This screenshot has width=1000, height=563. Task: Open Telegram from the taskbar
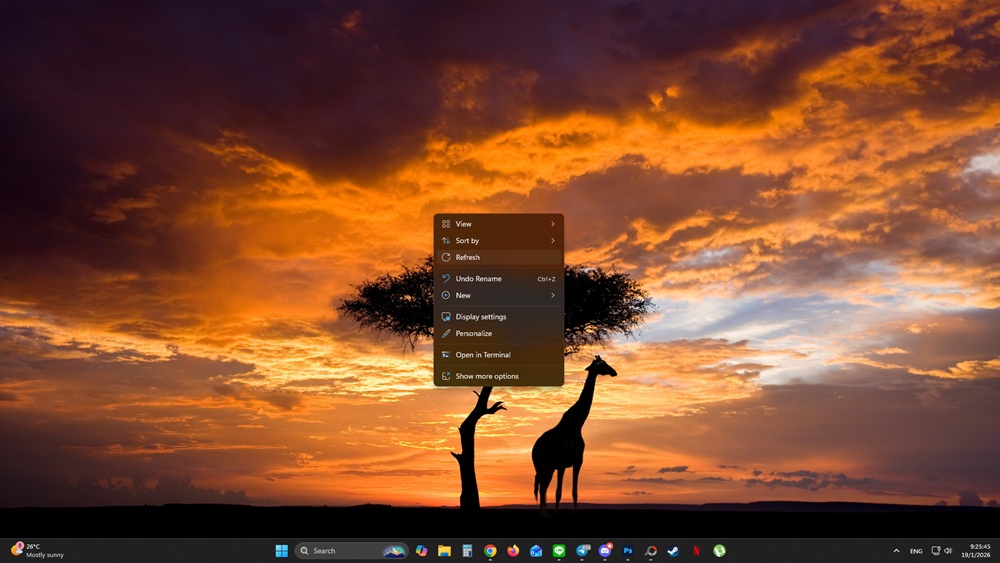tap(582, 551)
